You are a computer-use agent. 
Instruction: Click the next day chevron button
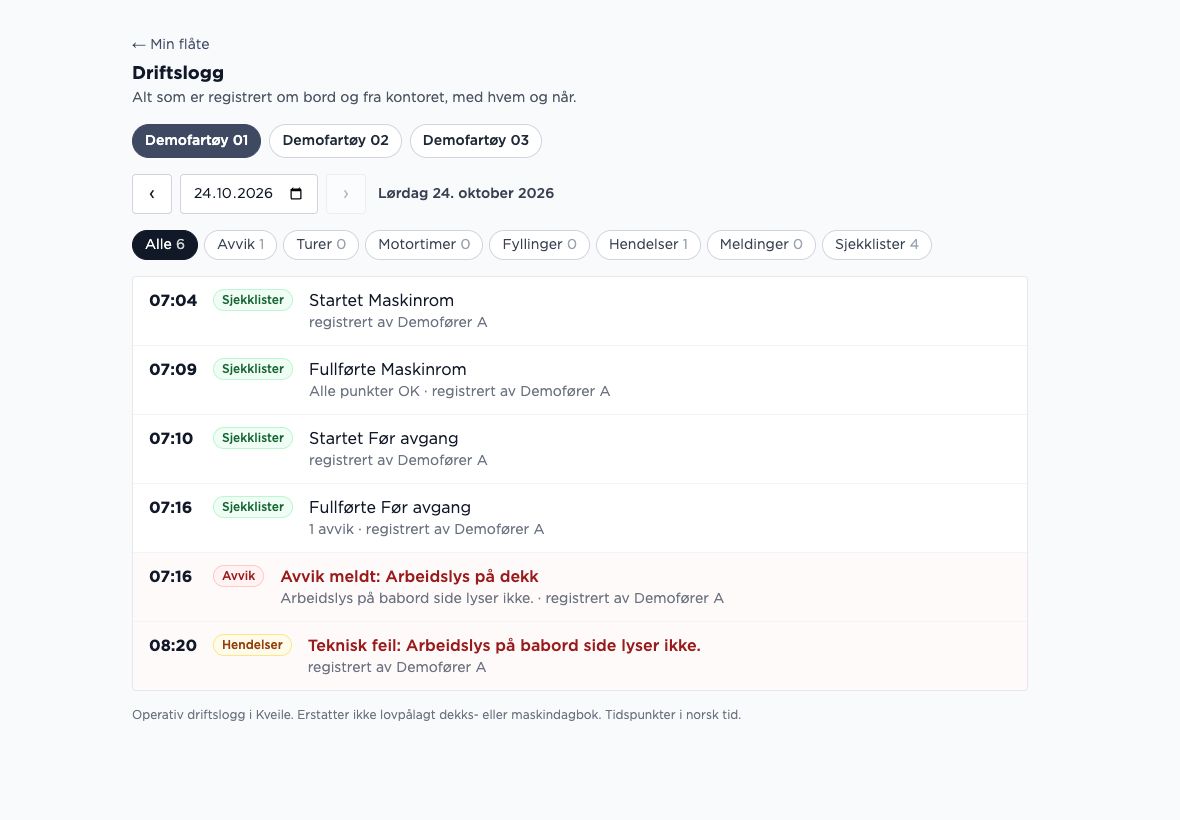click(345, 194)
